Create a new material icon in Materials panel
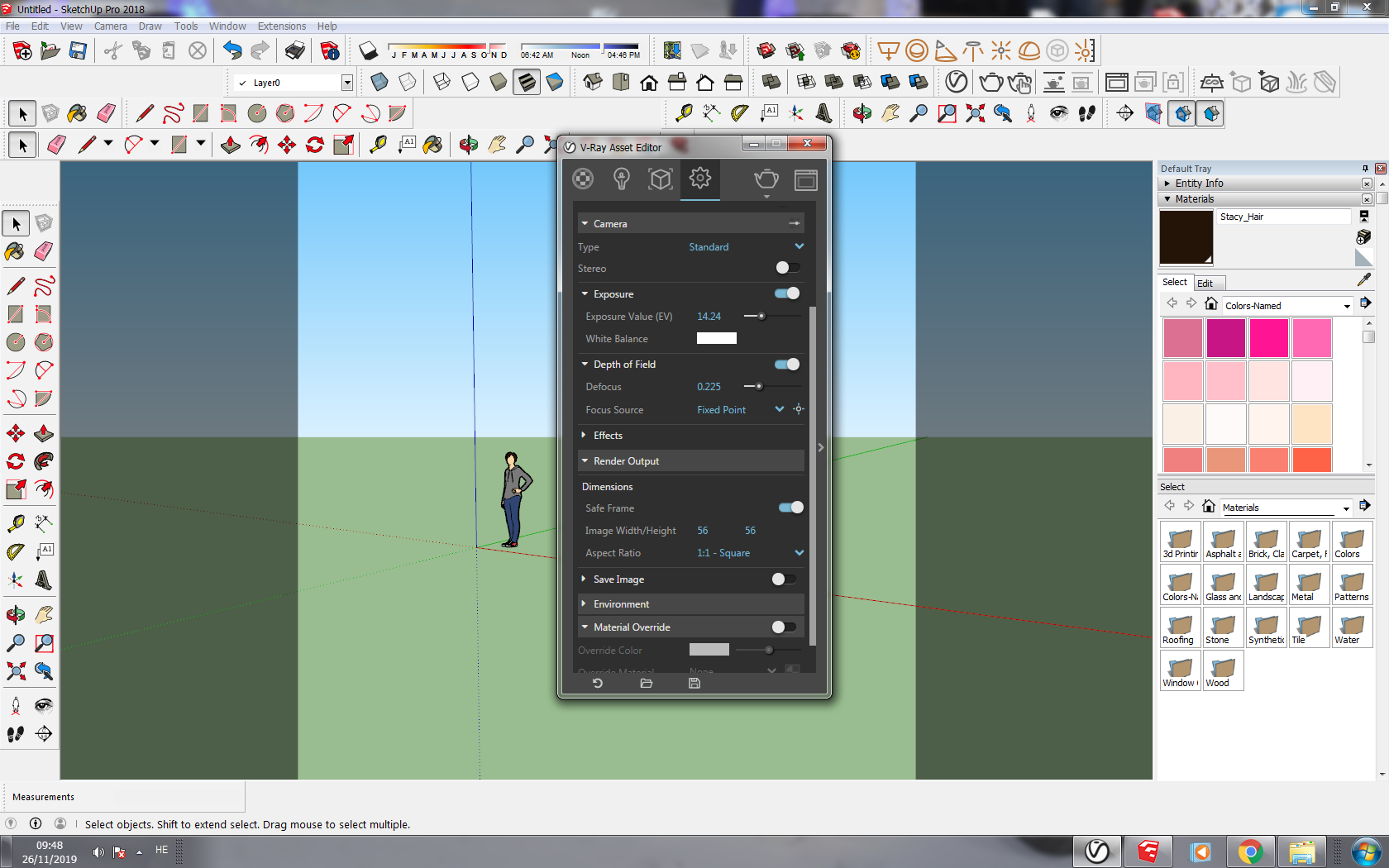The image size is (1389, 868). [x=1364, y=237]
